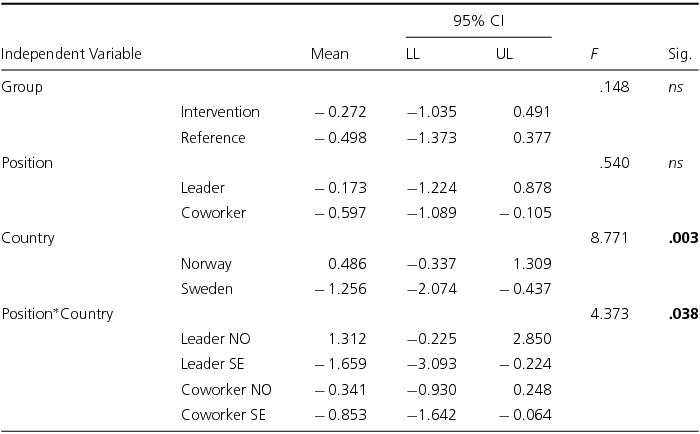Select the Sweden row label
Screen dimensions: 700x434
point(207,289)
